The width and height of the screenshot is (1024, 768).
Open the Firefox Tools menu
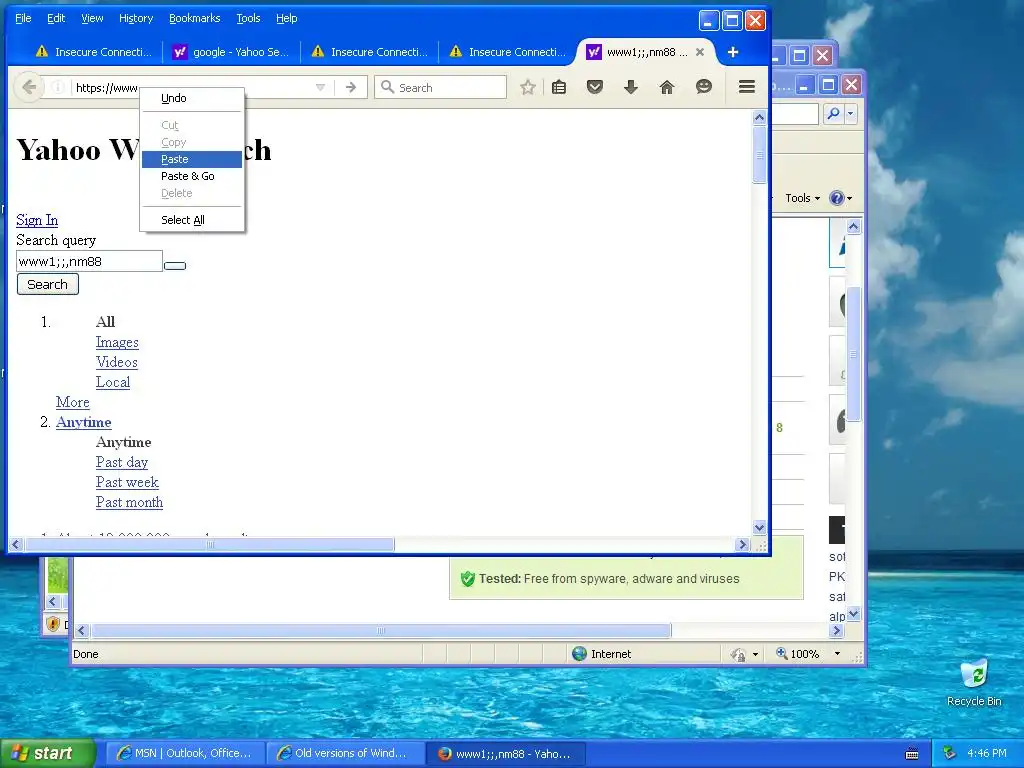(x=248, y=18)
